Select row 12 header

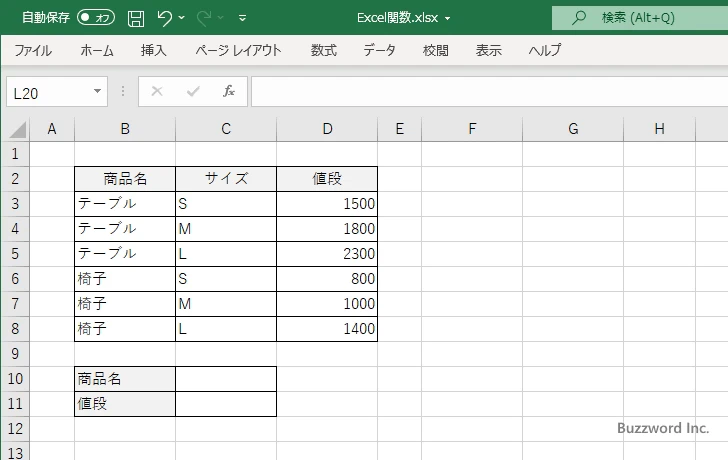pos(15,428)
